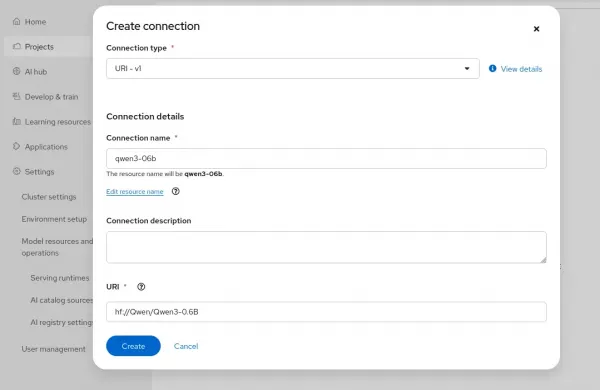Open Cluster settings
The image size is (600, 390).
pos(49,197)
